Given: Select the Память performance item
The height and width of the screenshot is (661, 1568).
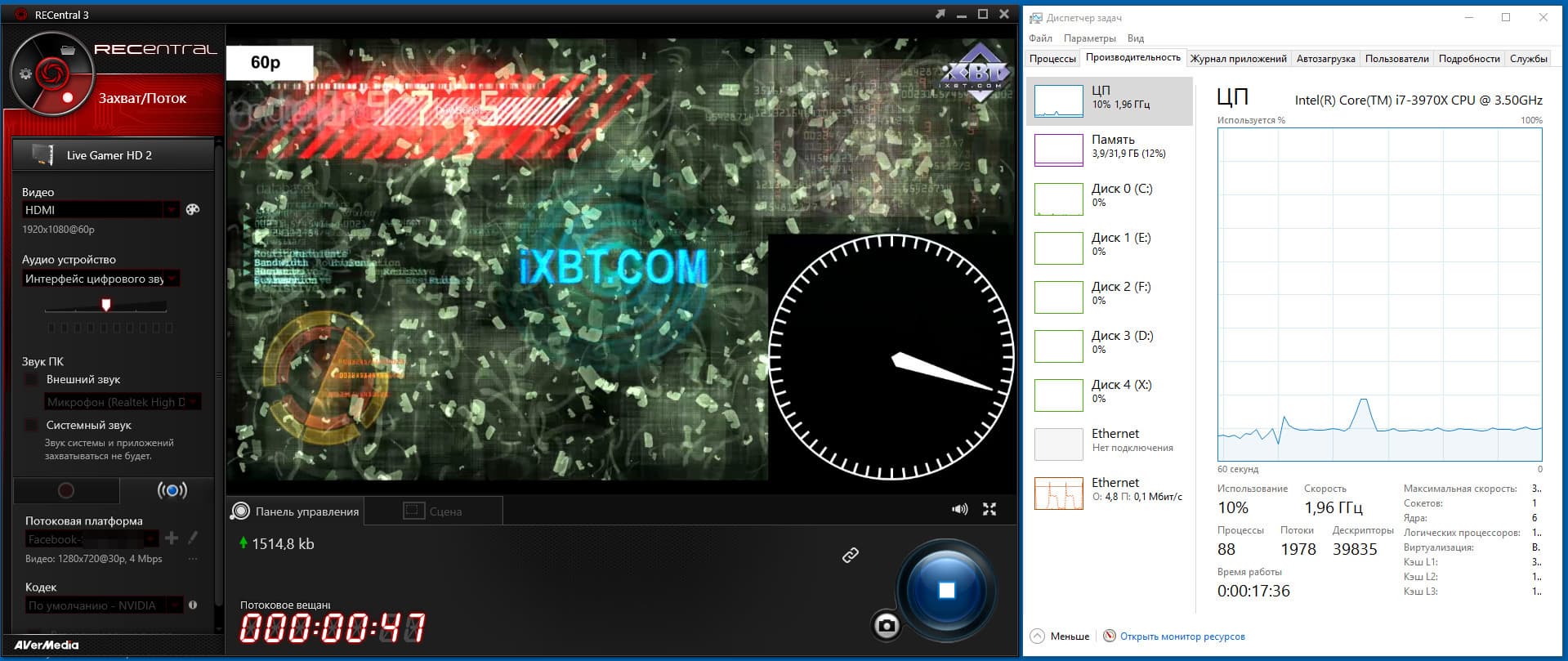Looking at the screenshot, I should tap(1110, 150).
